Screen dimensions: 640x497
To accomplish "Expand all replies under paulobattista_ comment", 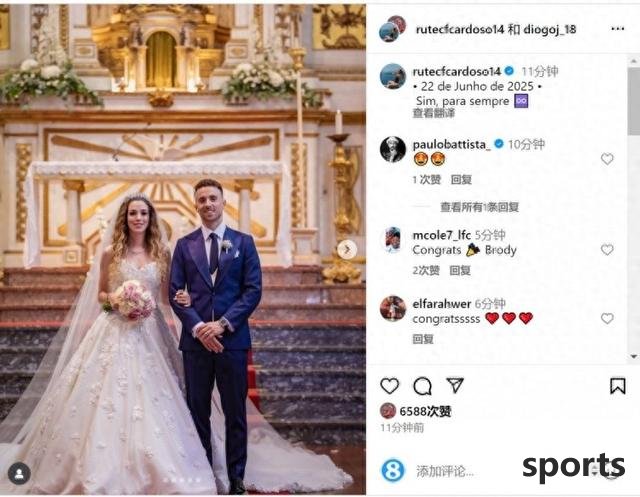I will (479, 207).
